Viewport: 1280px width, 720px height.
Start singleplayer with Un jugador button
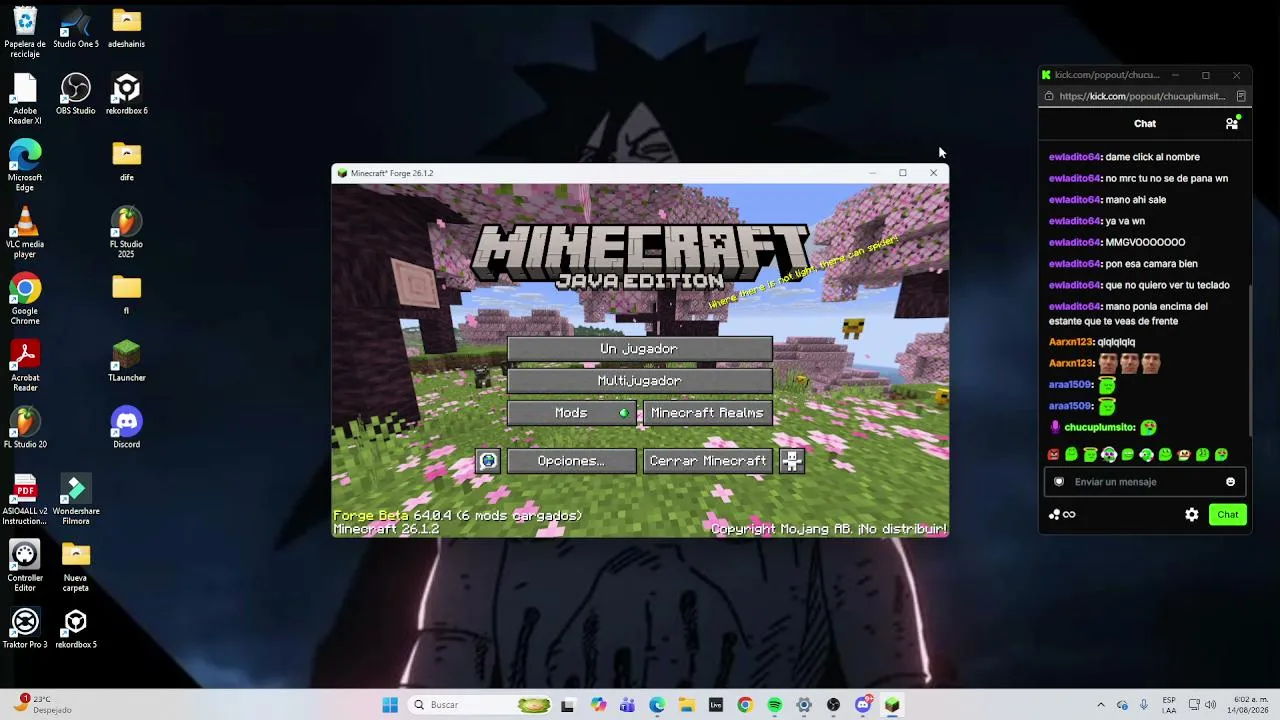tap(640, 349)
